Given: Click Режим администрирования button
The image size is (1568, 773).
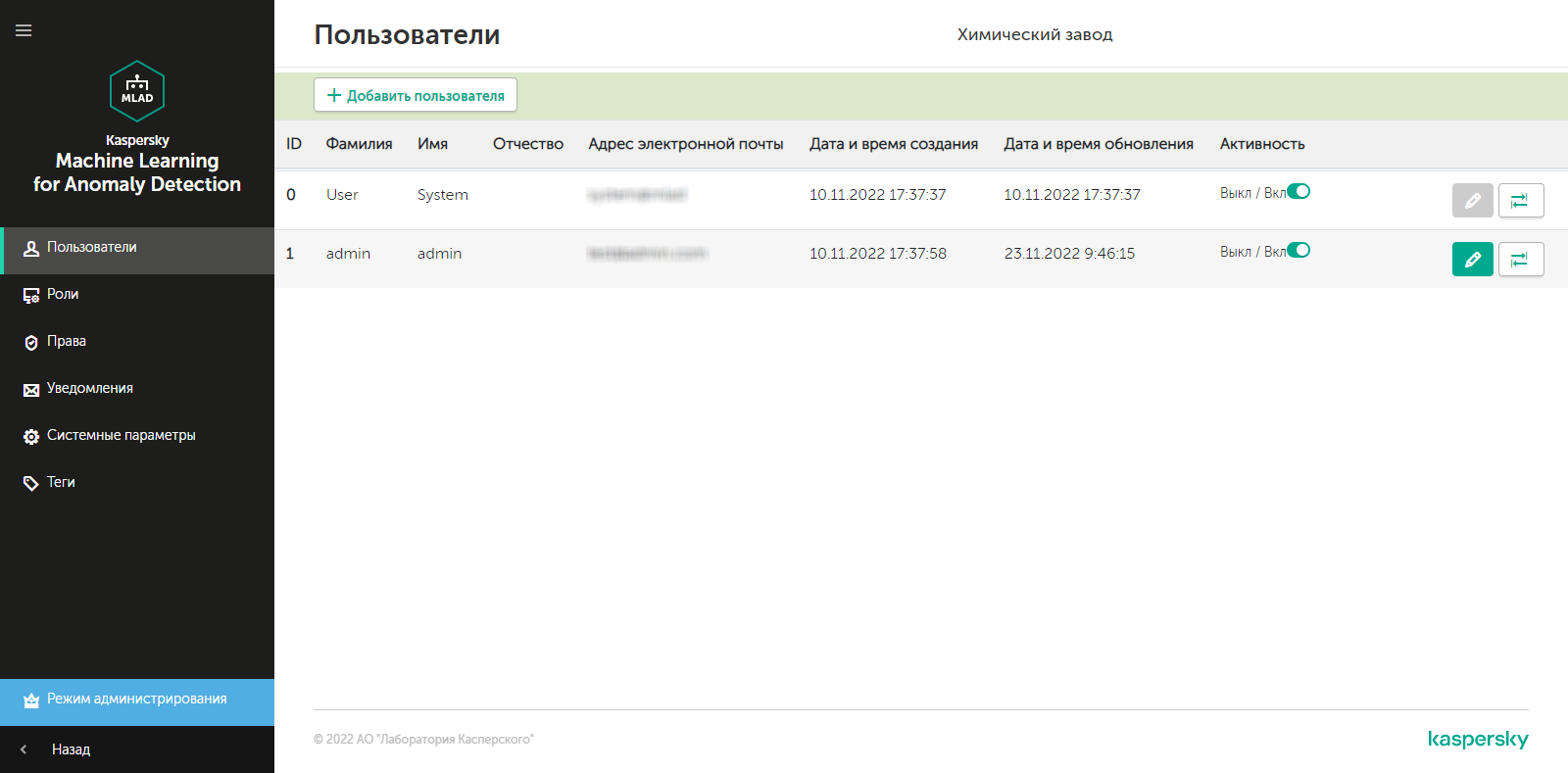Looking at the screenshot, I should (136, 700).
